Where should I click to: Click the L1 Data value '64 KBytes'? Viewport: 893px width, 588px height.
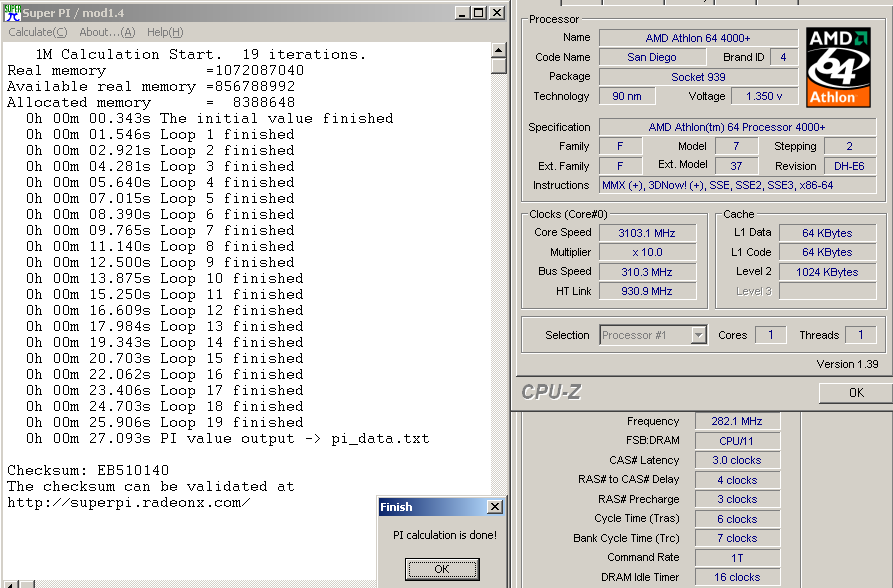[828, 233]
